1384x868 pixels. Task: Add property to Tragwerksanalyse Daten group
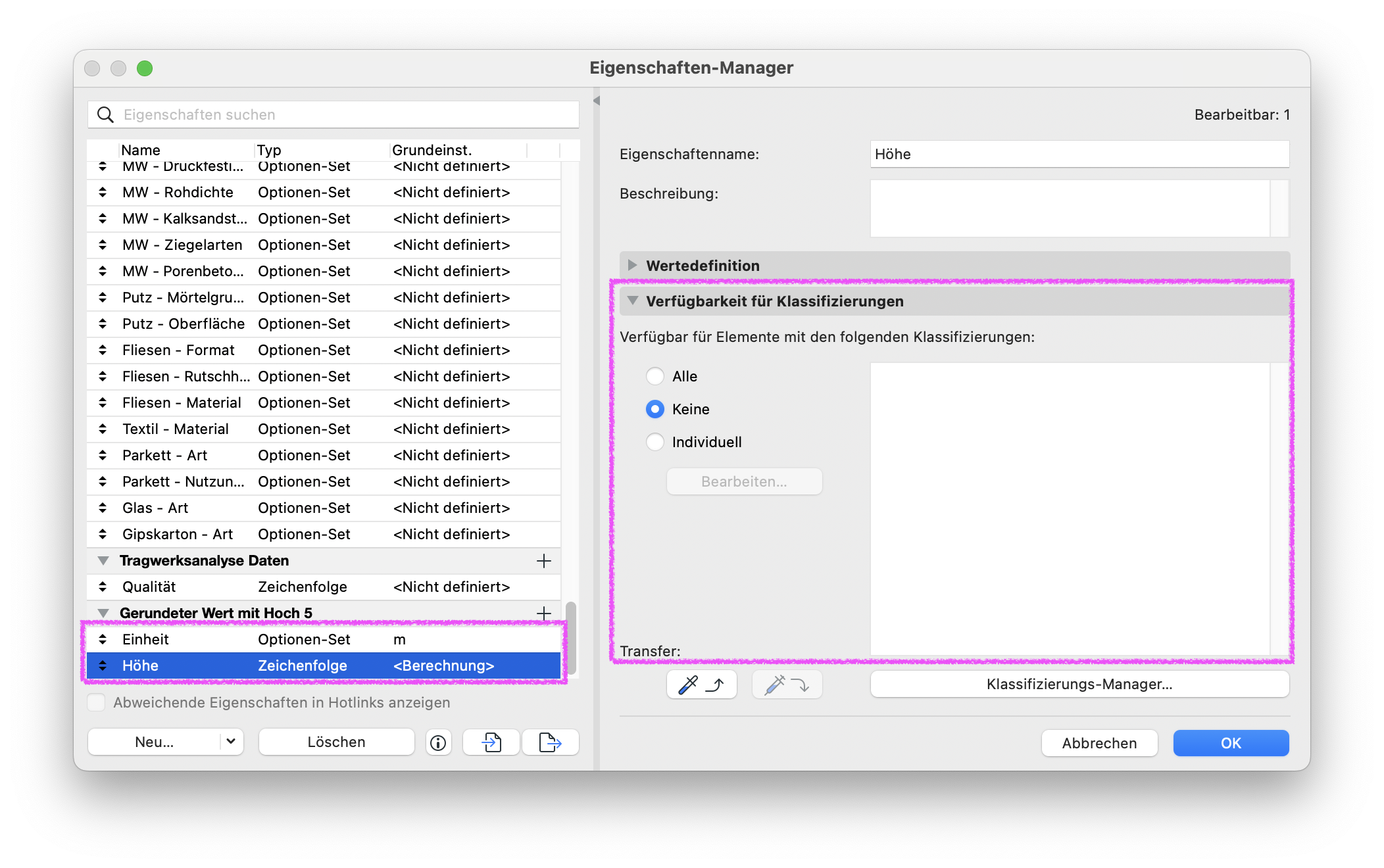pyautogui.click(x=543, y=561)
